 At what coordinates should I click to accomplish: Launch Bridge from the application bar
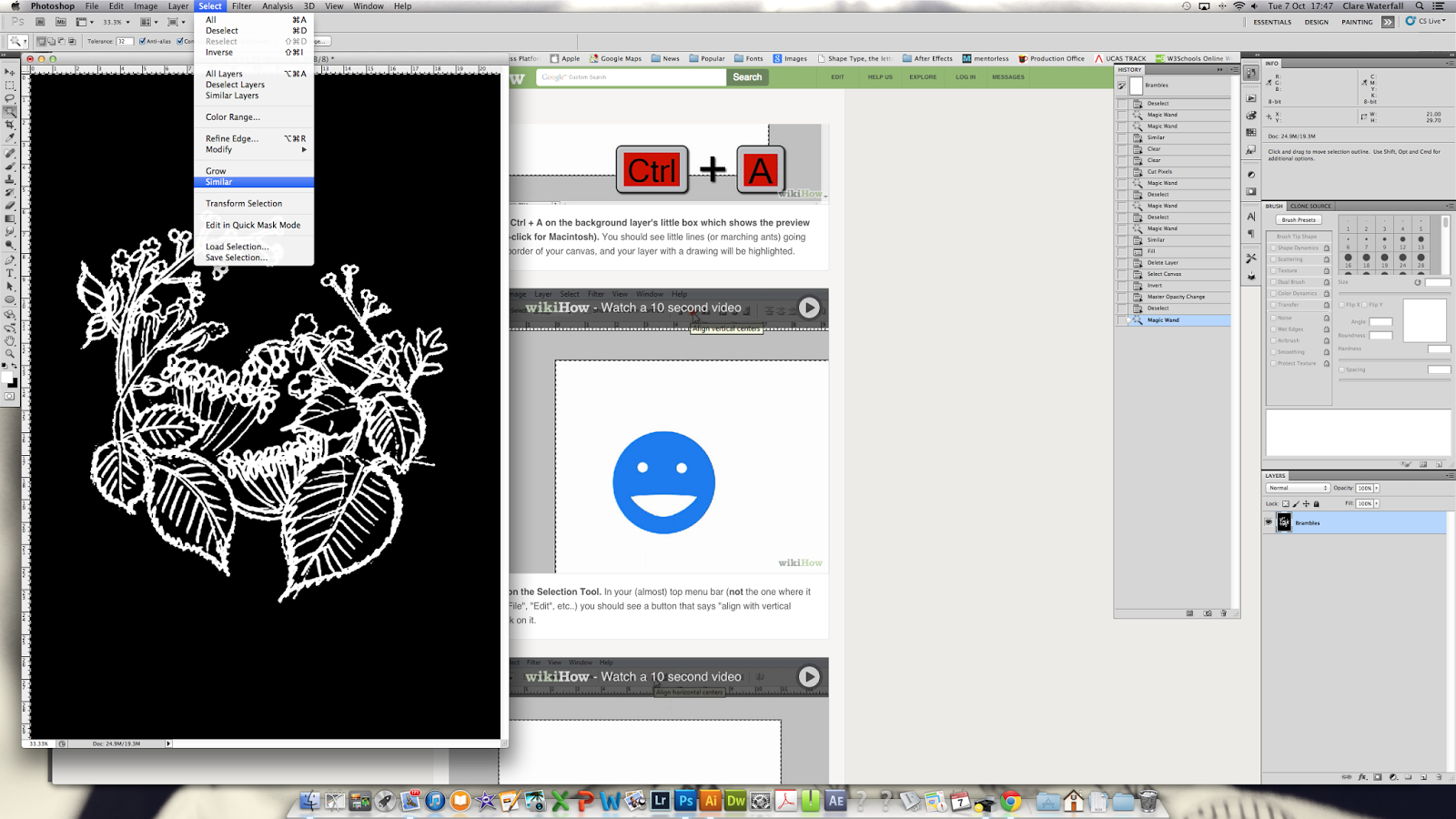pyautogui.click(x=41, y=22)
